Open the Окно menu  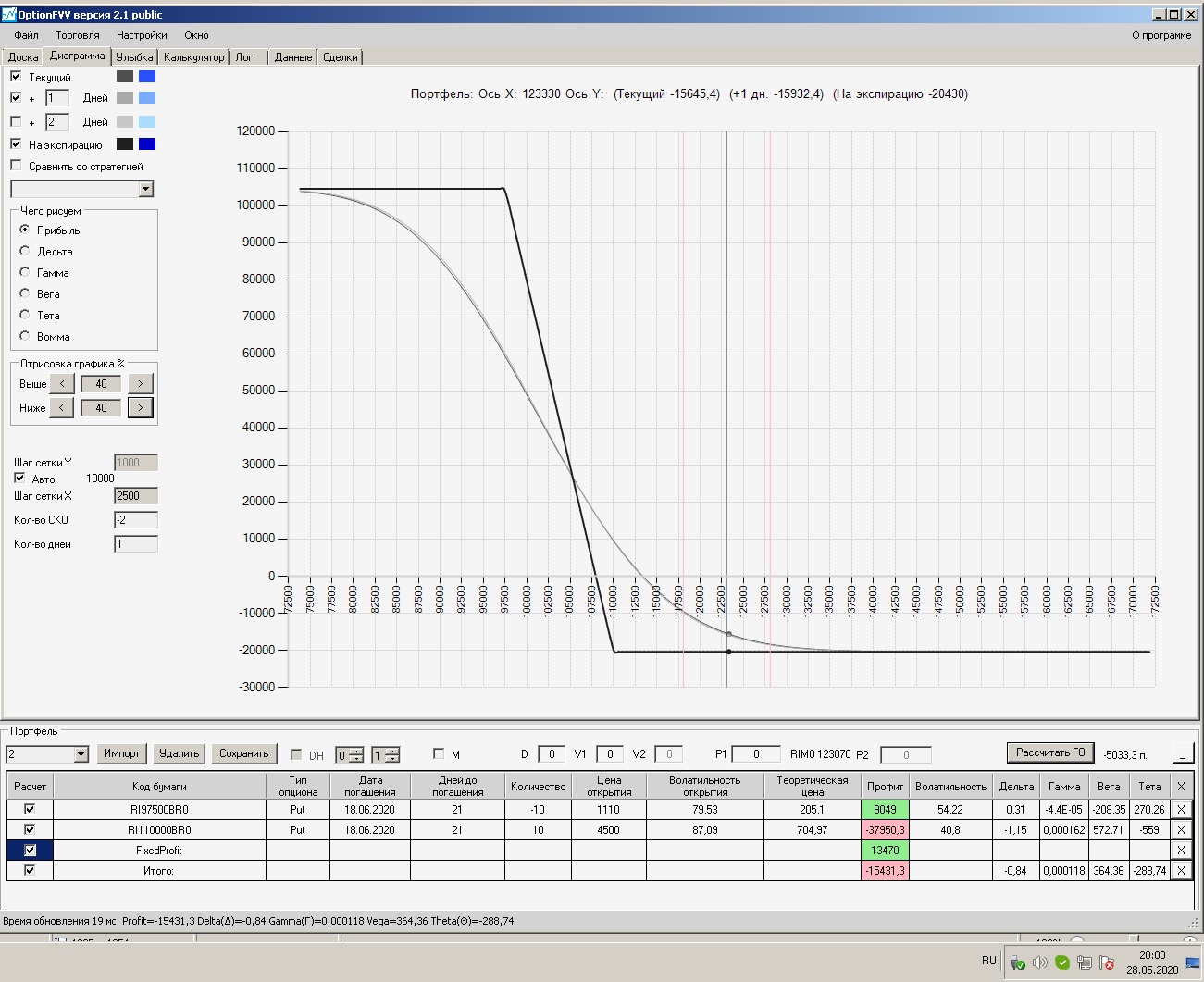click(x=196, y=35)
